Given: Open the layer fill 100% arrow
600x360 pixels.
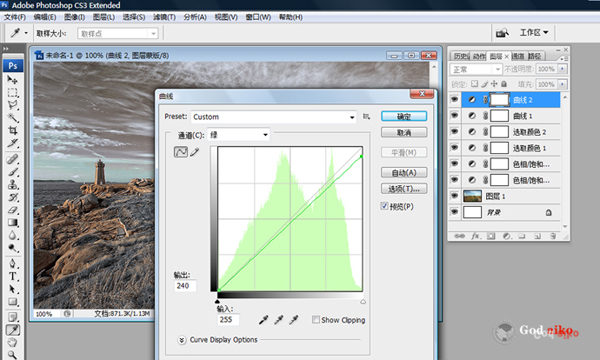Looking at the screenshot, I should (x=562, y=84).
